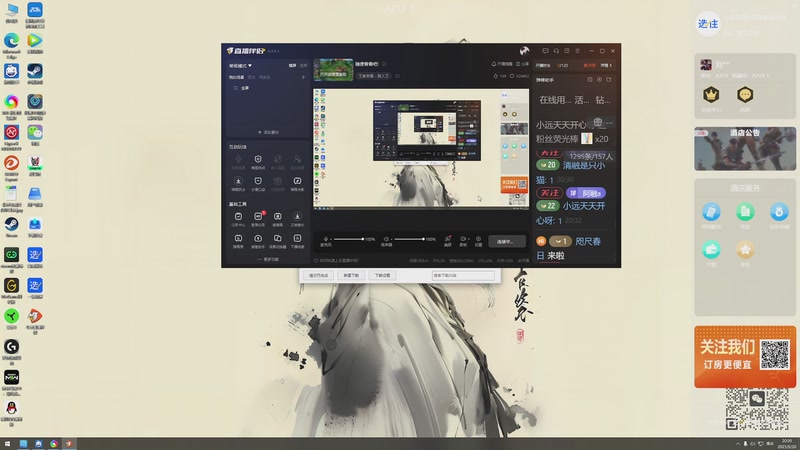Viewport: 800px width, 450px height.
Task: Click the share (分享) button above the preview
Action: 522,64
